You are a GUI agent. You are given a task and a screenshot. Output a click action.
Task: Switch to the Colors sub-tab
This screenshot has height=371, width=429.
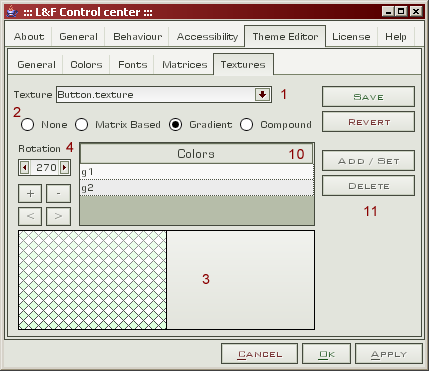(x=86, y=64)
